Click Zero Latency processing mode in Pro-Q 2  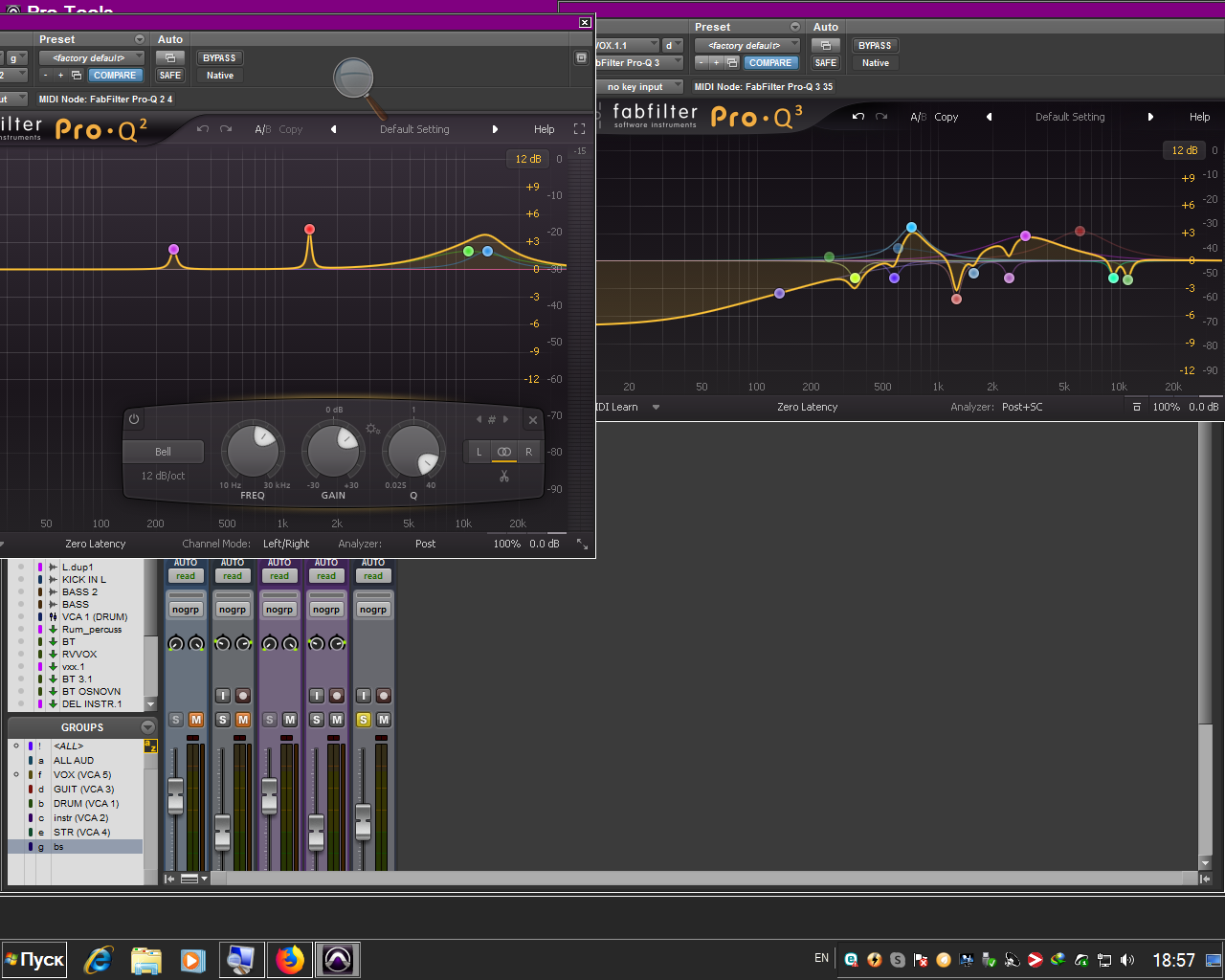pyautogui.click(x=96, y=544)
